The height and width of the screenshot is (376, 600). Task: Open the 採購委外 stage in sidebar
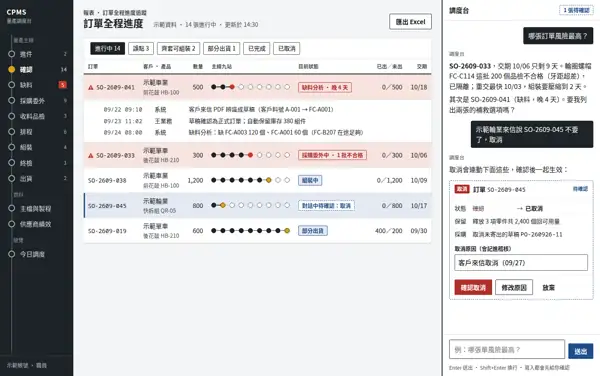pyautogui.click(x=37, y=101)
